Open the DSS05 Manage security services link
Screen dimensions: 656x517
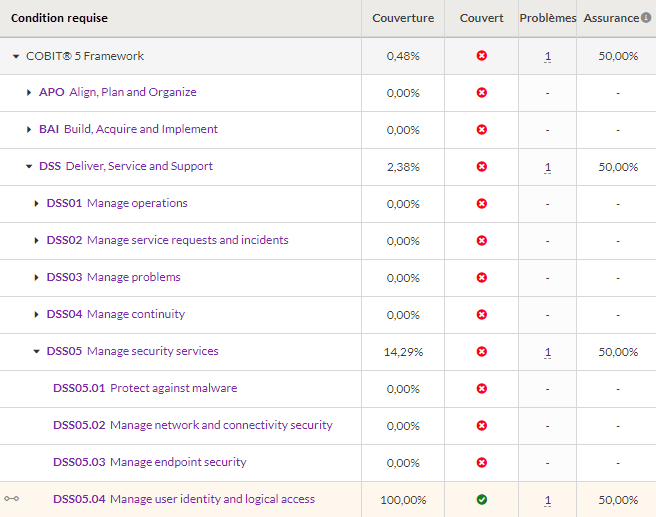pos(133,351)
